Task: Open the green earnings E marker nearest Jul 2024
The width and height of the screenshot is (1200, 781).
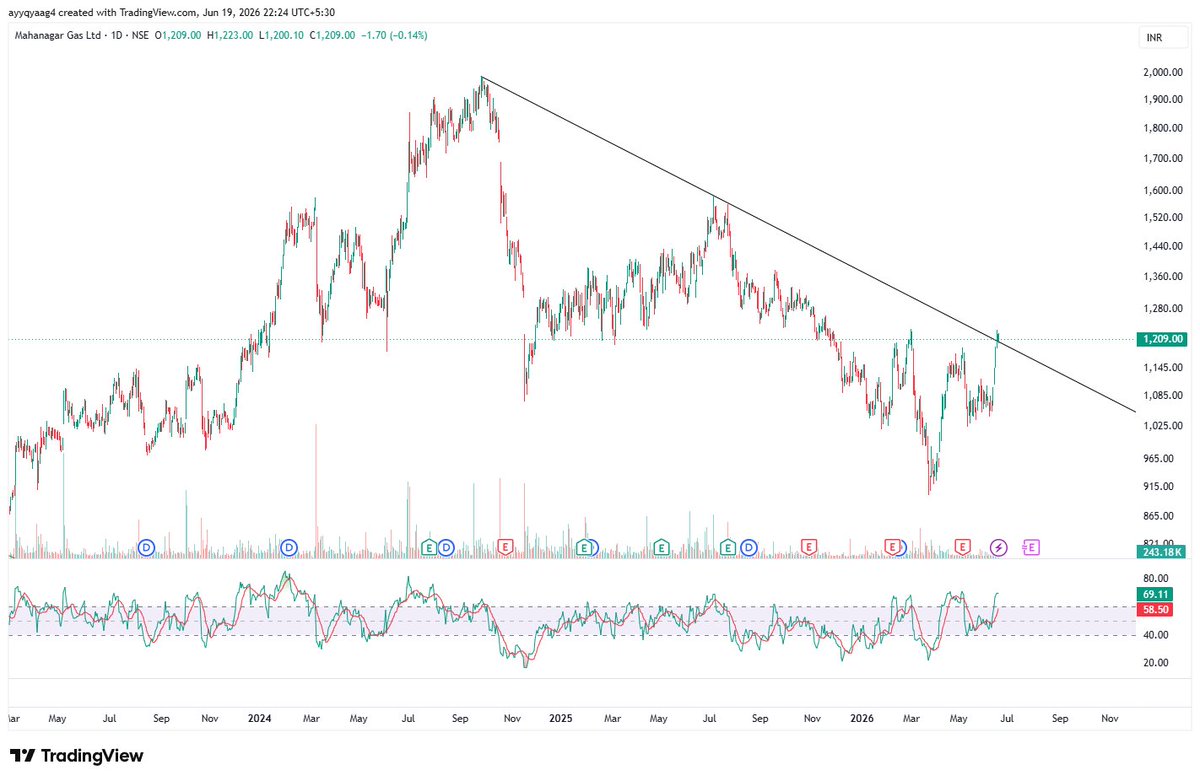Action: [429, 547]
